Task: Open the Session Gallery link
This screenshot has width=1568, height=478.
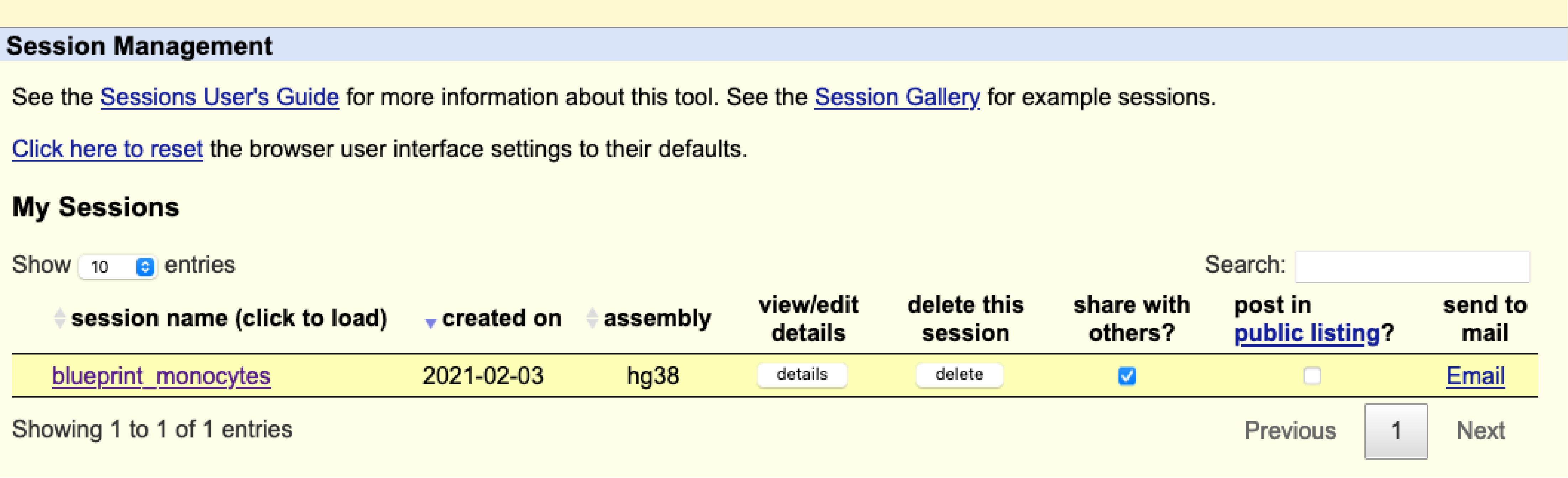Action: coord(897,98)
